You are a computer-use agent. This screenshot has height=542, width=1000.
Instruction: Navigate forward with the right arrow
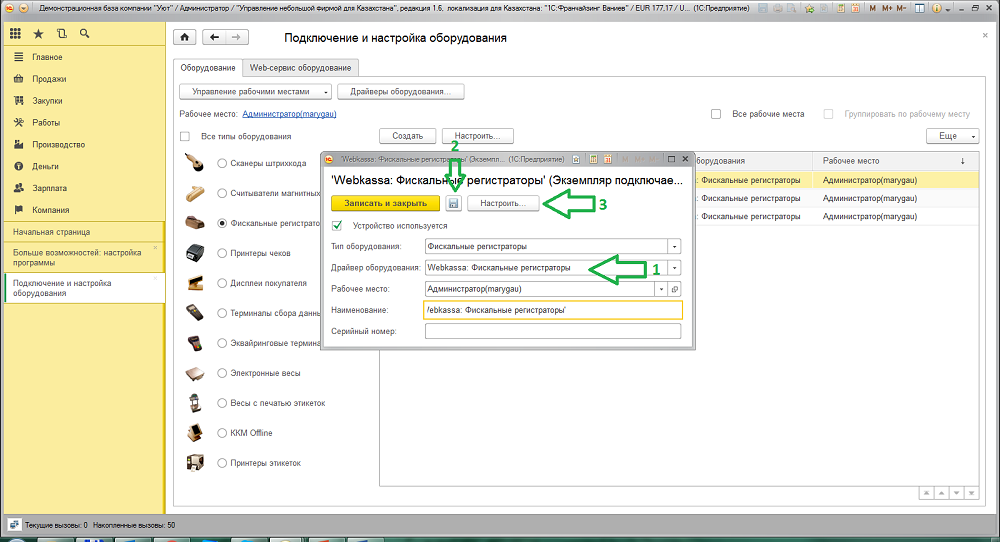pyautogui.click(x=237, y=37)
